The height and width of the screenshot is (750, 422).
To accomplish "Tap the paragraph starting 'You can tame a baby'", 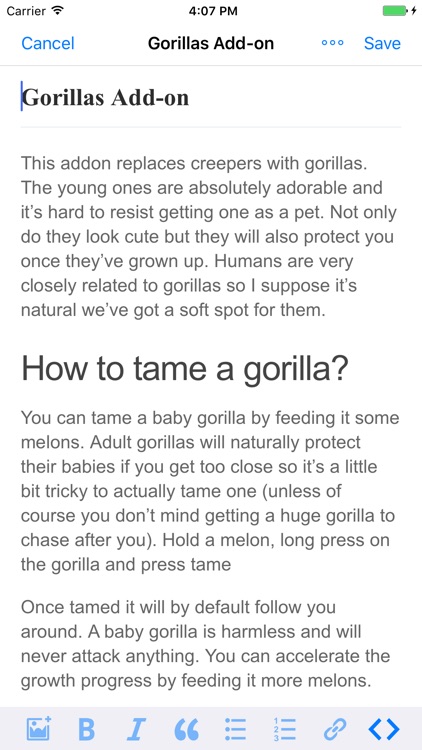I will pyautogui.click(x=210, y=491).
